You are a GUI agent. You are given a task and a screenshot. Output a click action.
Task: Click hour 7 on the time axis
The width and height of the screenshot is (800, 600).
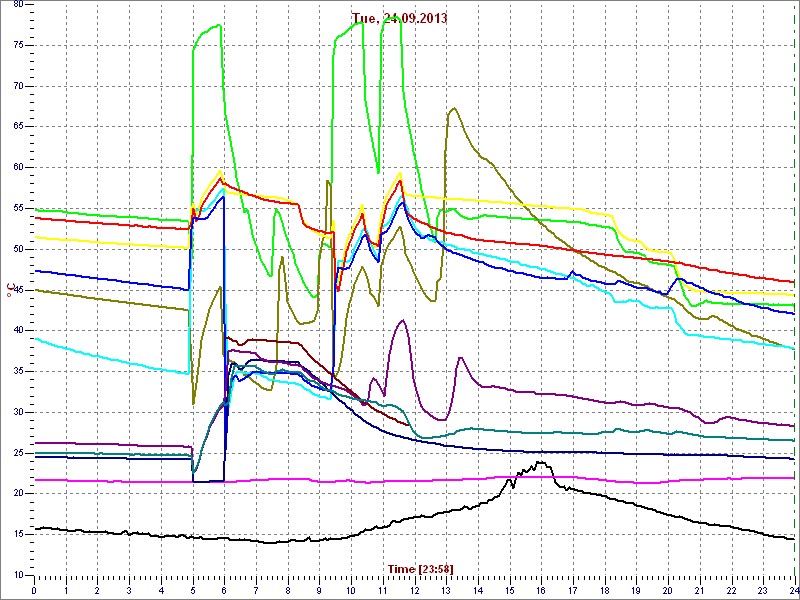coord(256,590)
